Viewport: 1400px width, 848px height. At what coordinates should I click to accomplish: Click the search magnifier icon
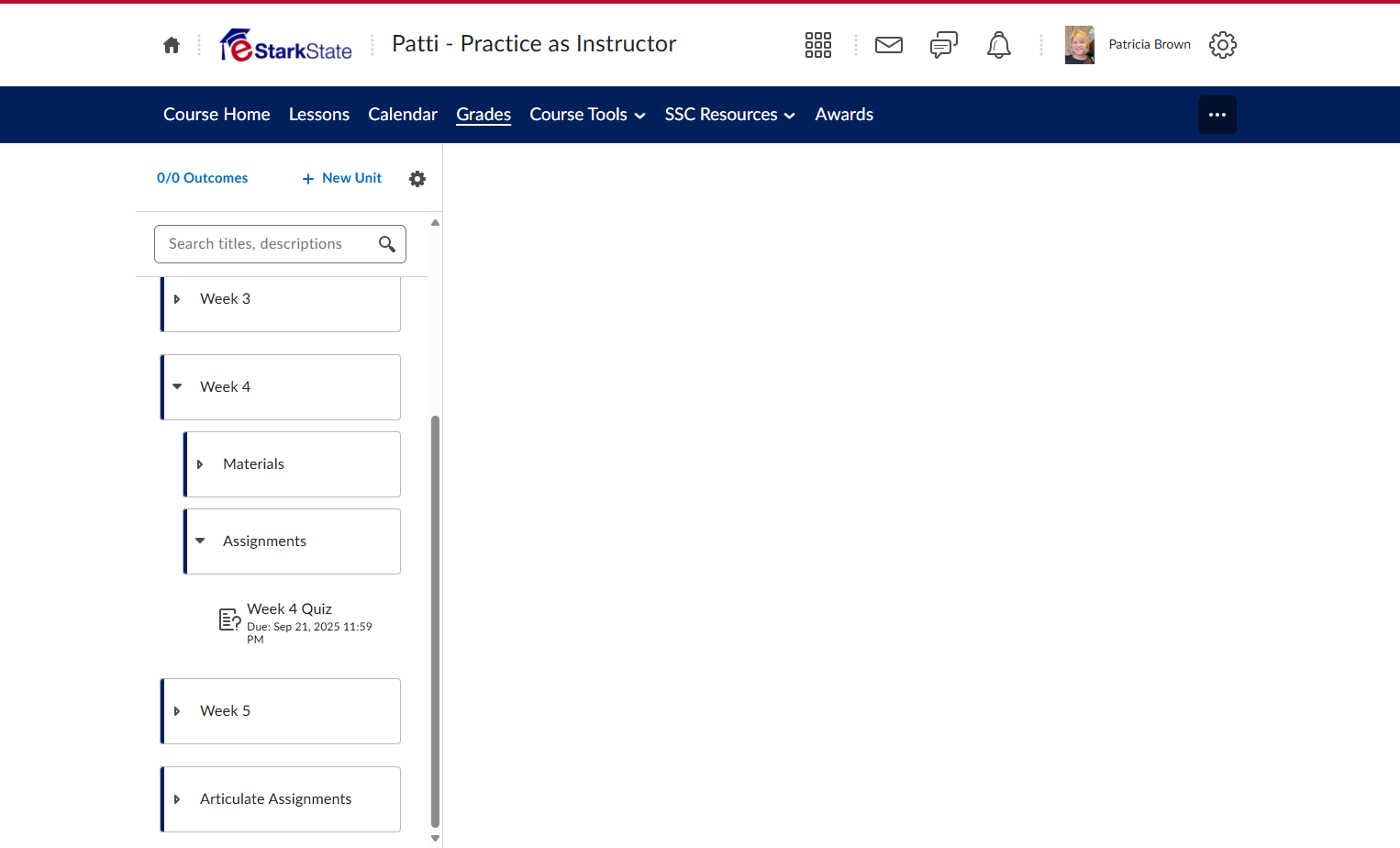pos(387,244)
